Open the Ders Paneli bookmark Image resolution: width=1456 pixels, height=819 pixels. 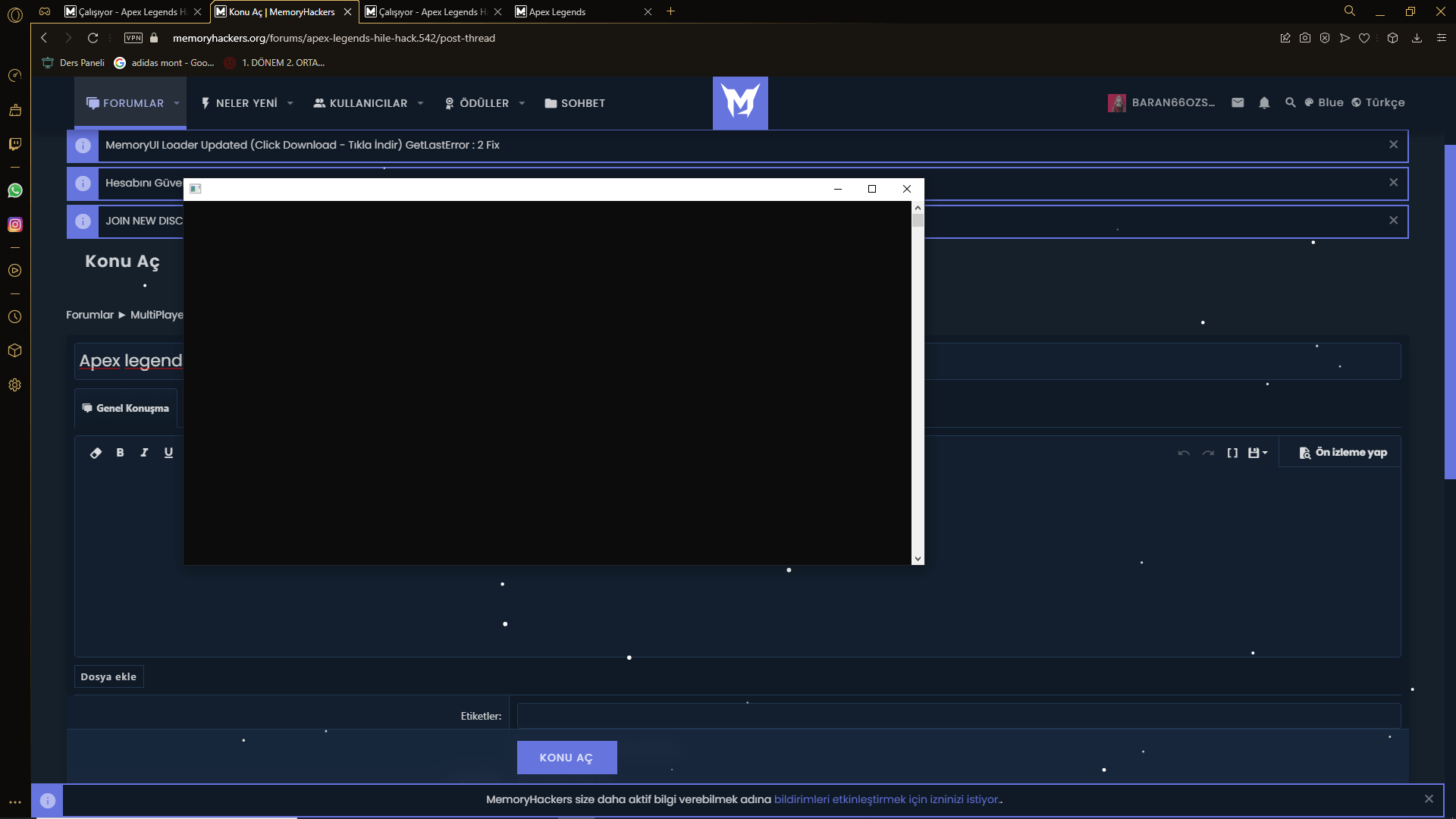click(x=74, y=63)
